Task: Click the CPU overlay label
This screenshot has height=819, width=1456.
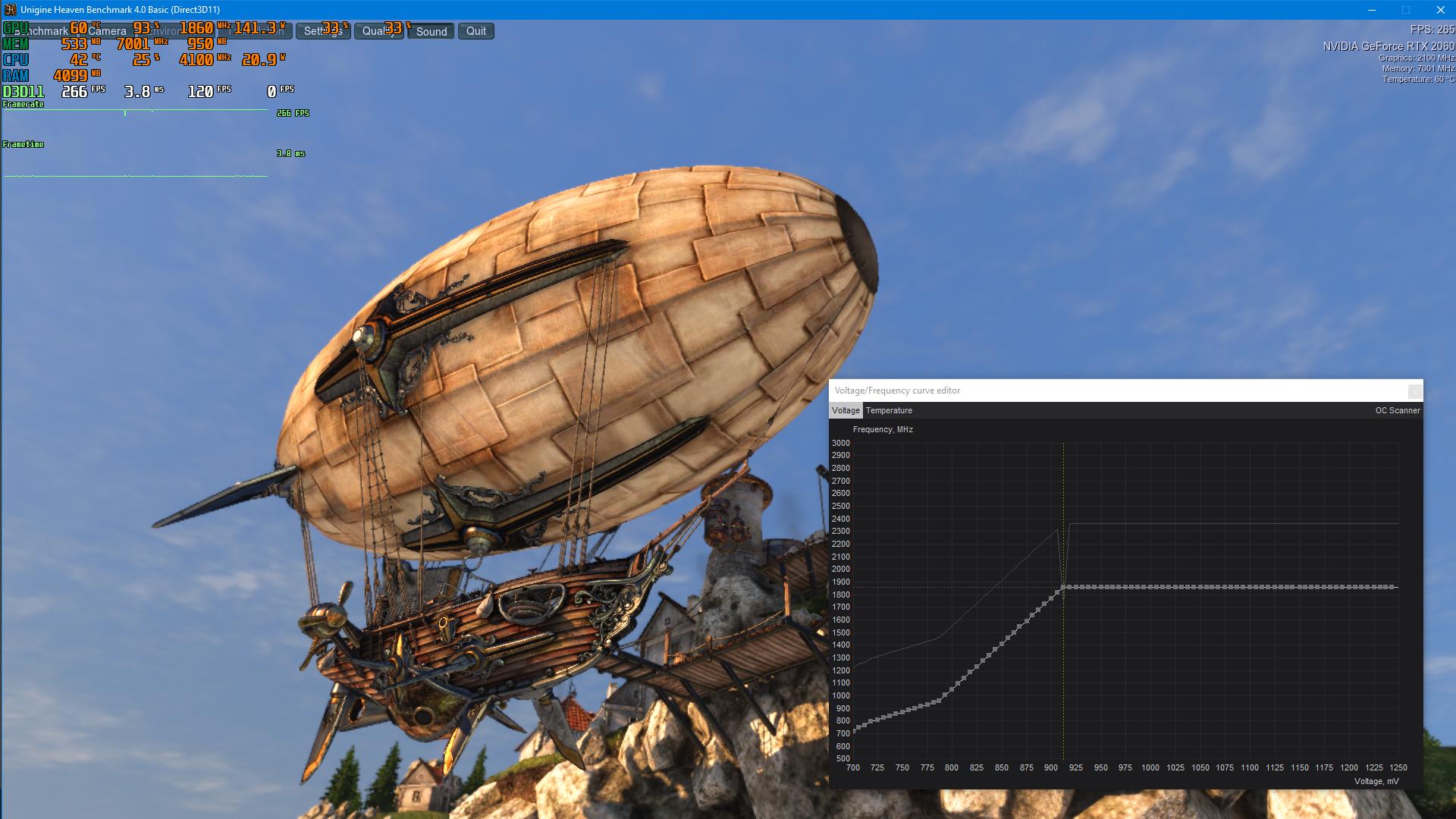Action: coord(16,60)
